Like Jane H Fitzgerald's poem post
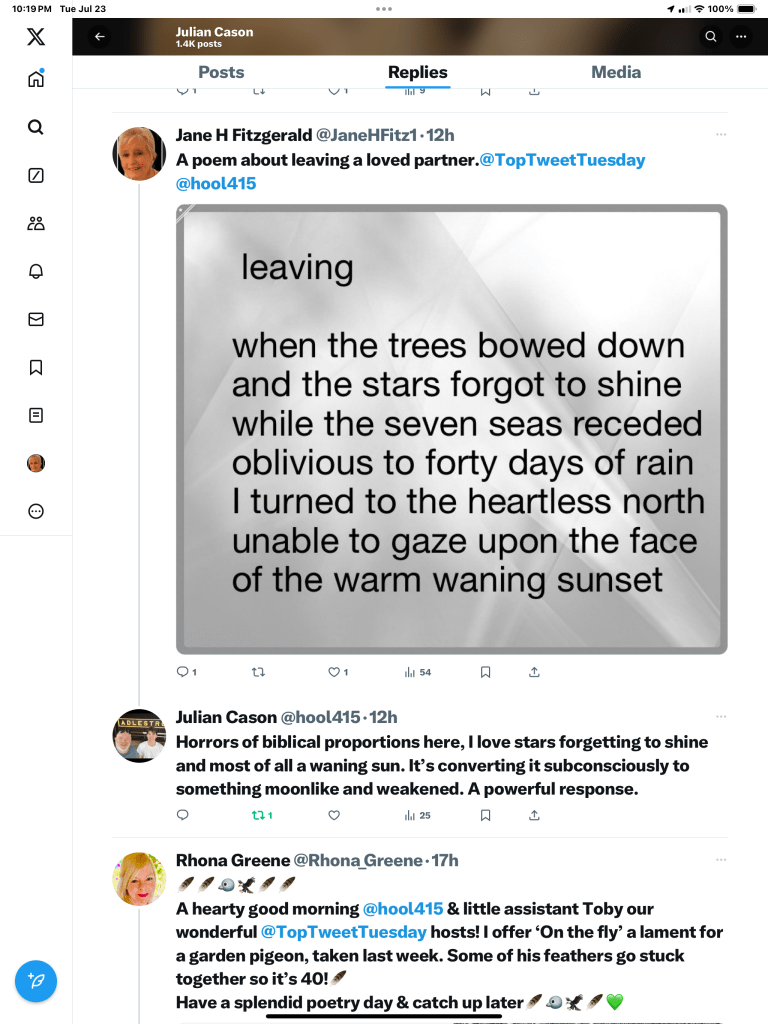This screenshot has width=768, height=1024. coord(335,672)
